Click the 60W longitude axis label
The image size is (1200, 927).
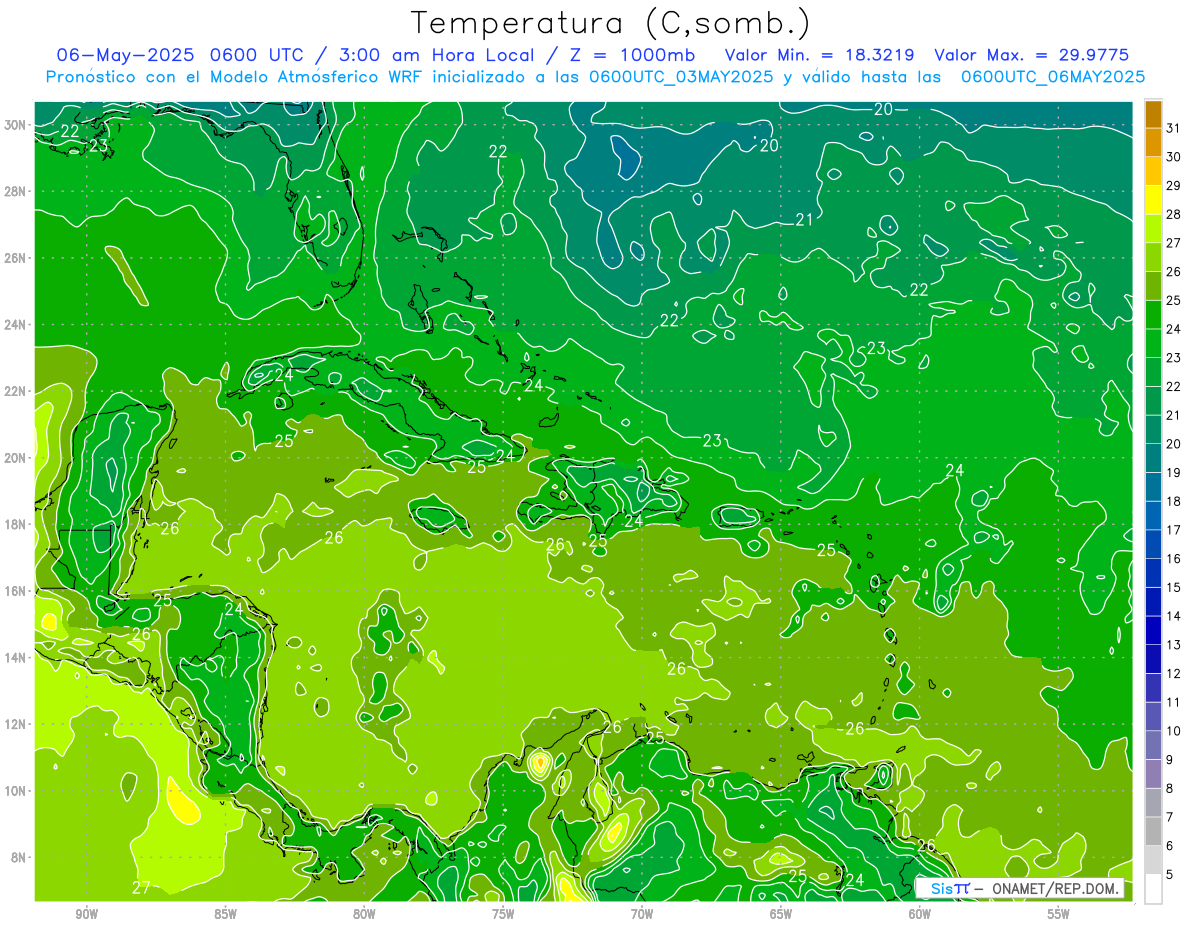[920, 914]
